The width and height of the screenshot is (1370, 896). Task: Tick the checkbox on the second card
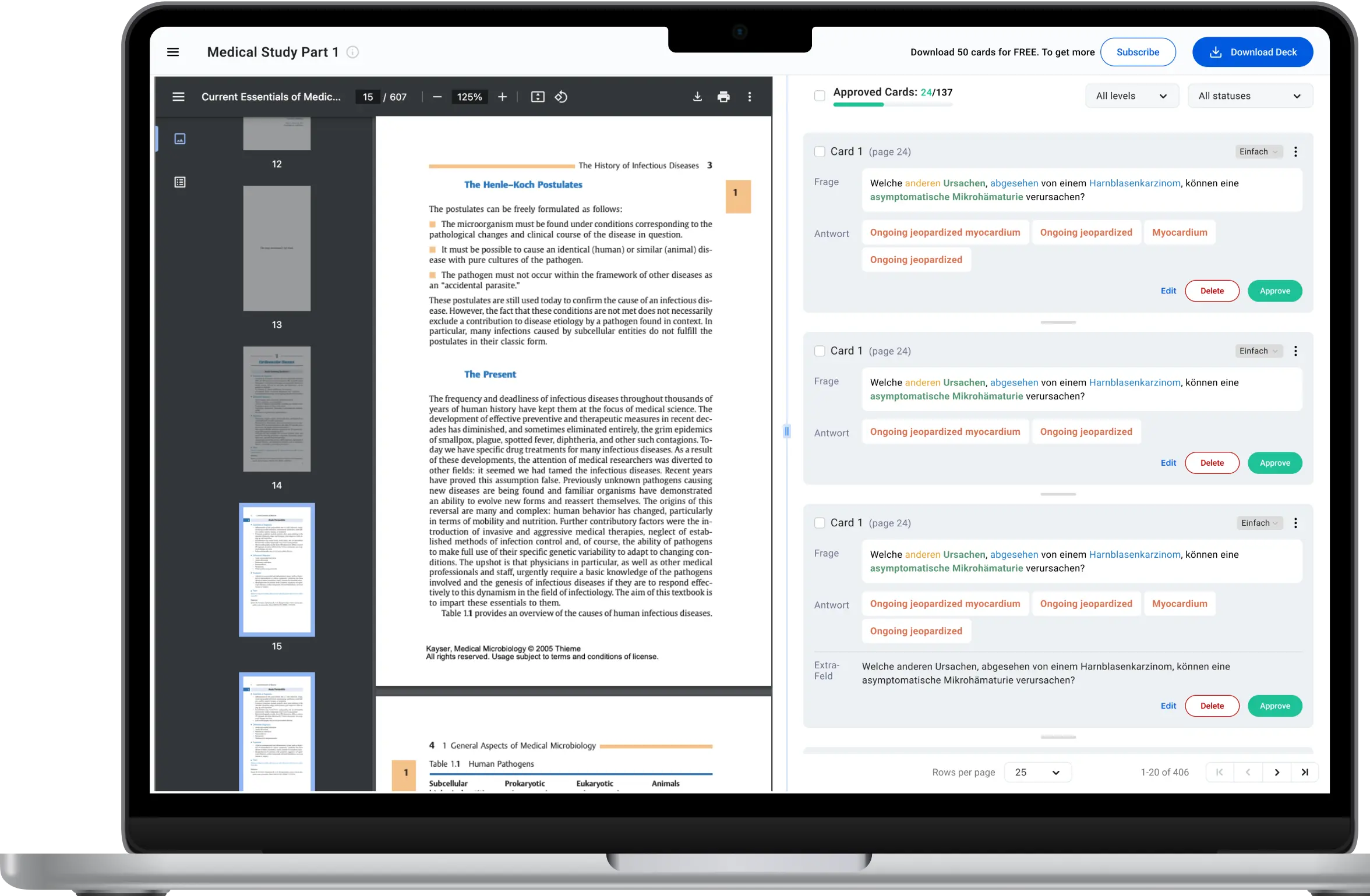tap(820, 351)
